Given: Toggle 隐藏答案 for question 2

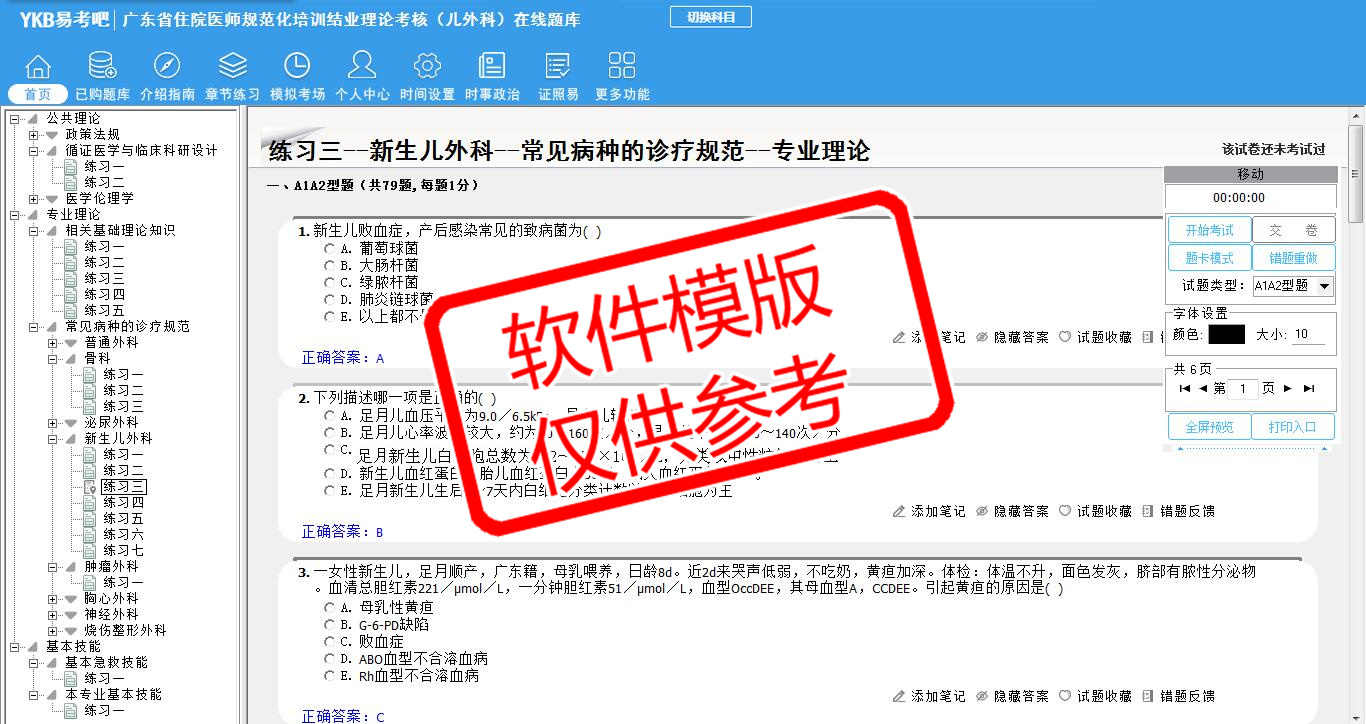Looking at the screenshot, I should [x=1012, y=511].
